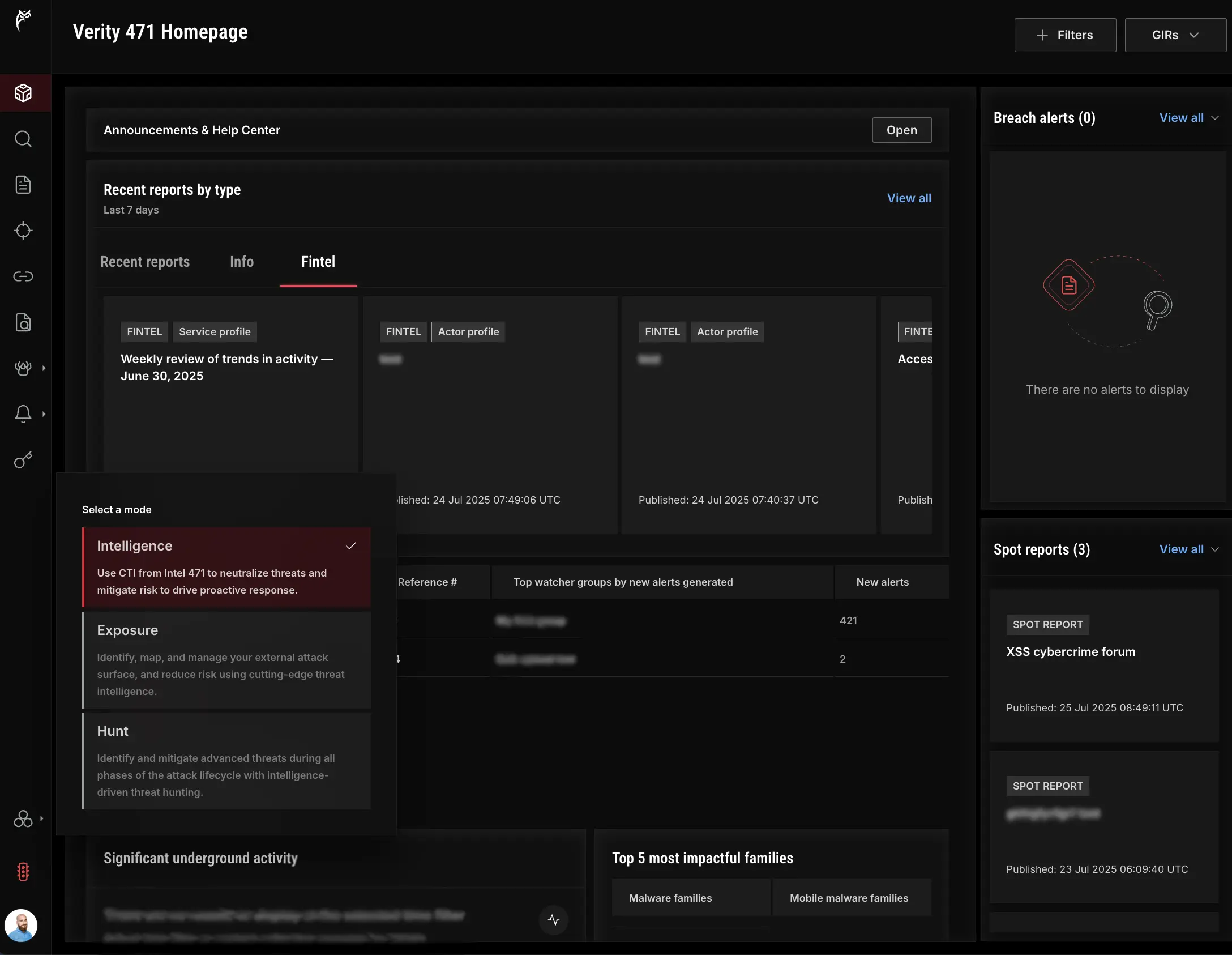The image size is (1232, 955).
Task: Open the XSS cybercrime forum spot report
Action: 1071,652
